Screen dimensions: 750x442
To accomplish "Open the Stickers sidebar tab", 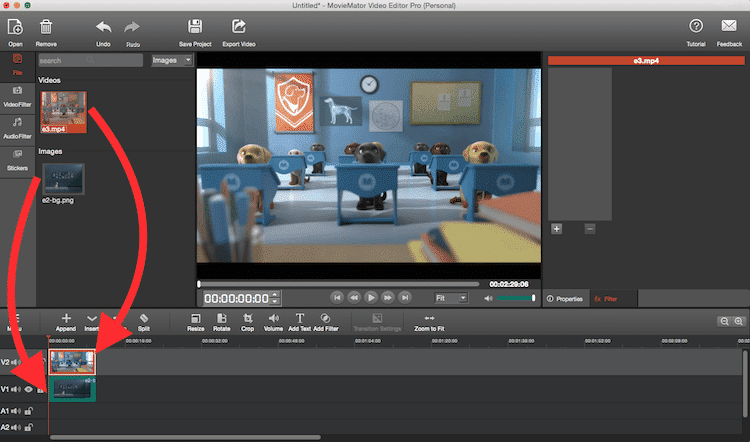I will [x=17, y=161].
